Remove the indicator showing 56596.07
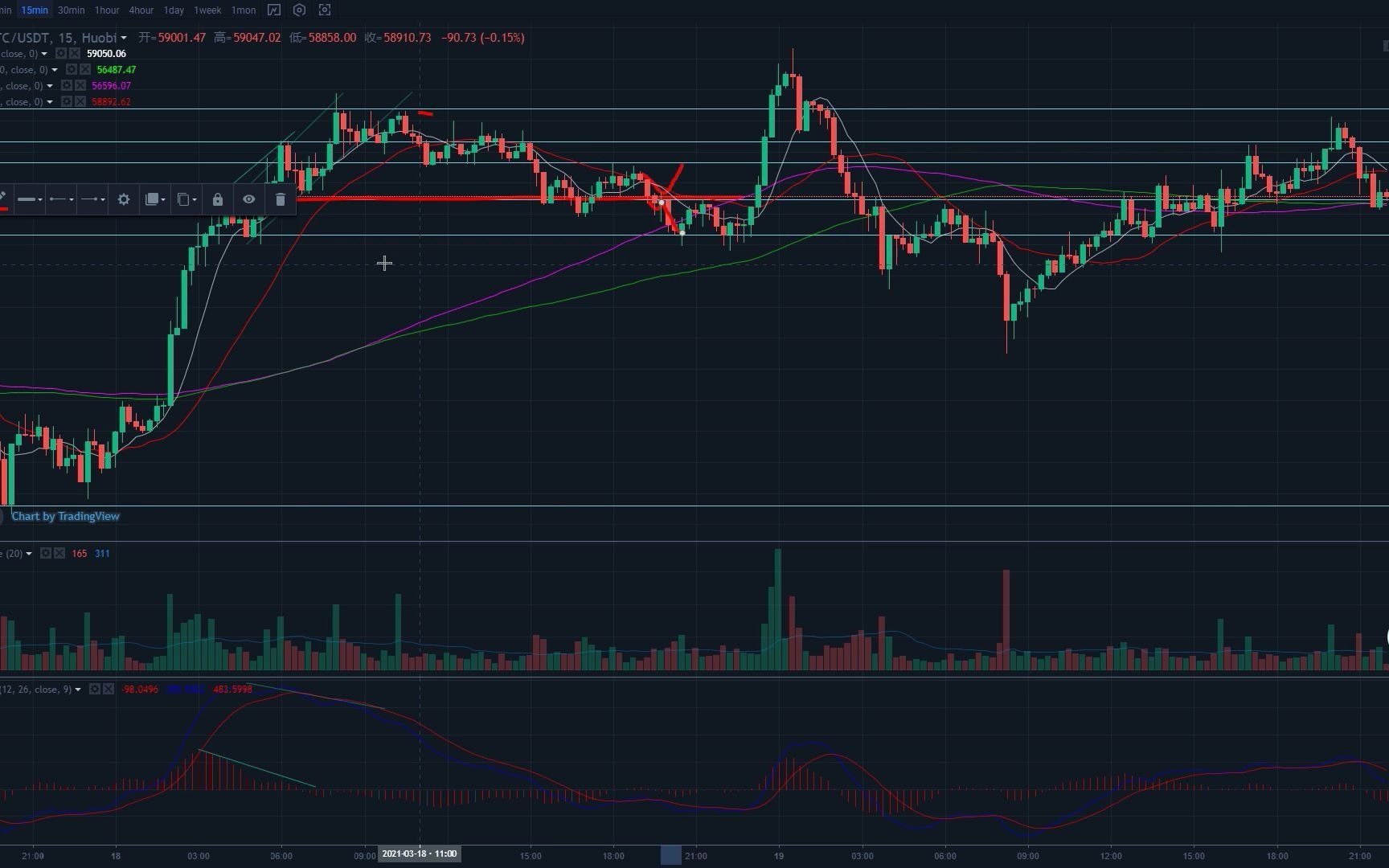 (x=81, y=86)
